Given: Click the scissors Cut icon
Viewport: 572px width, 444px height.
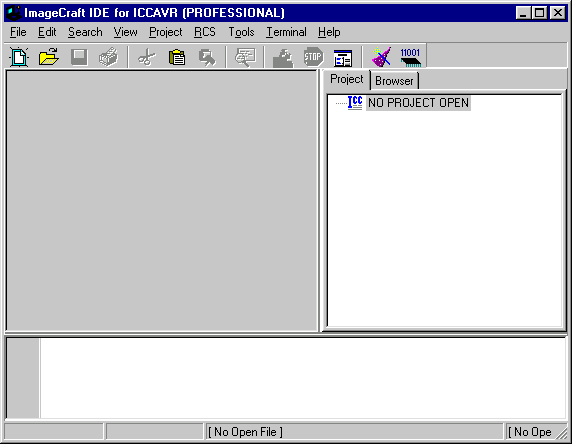Looking at the screenshot, I should (147, 57).
